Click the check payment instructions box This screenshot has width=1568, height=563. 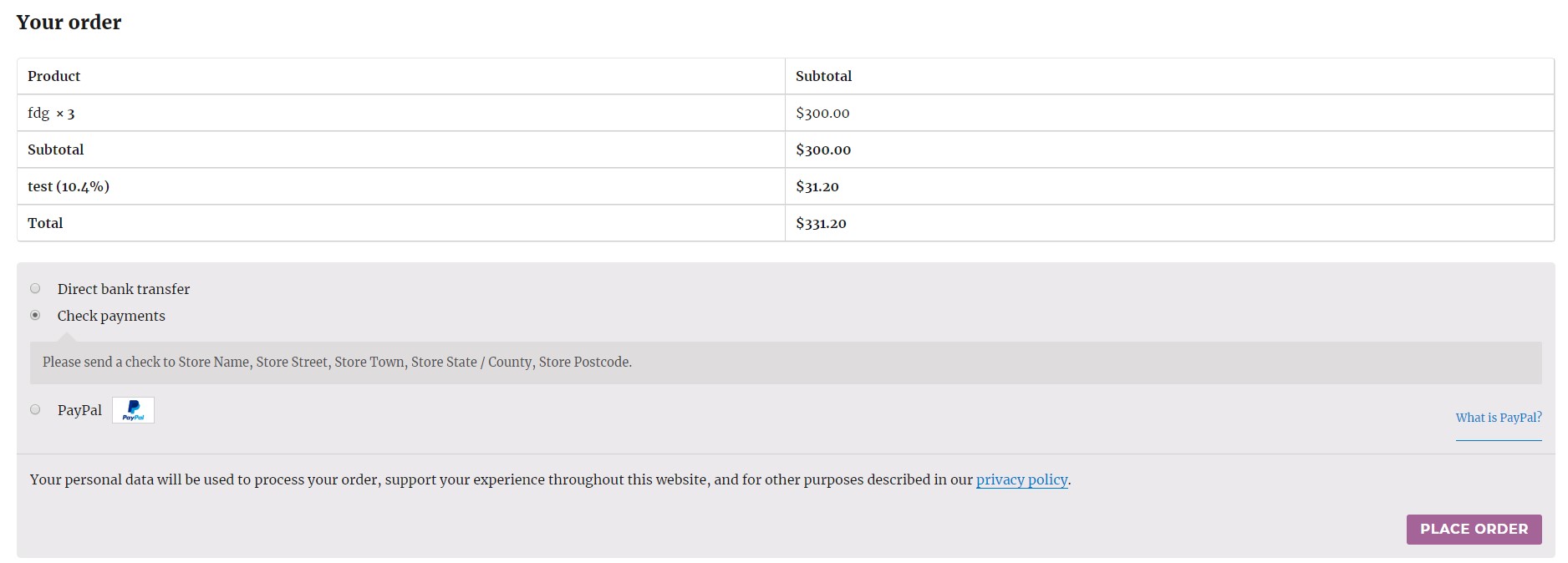coord(337,363)
